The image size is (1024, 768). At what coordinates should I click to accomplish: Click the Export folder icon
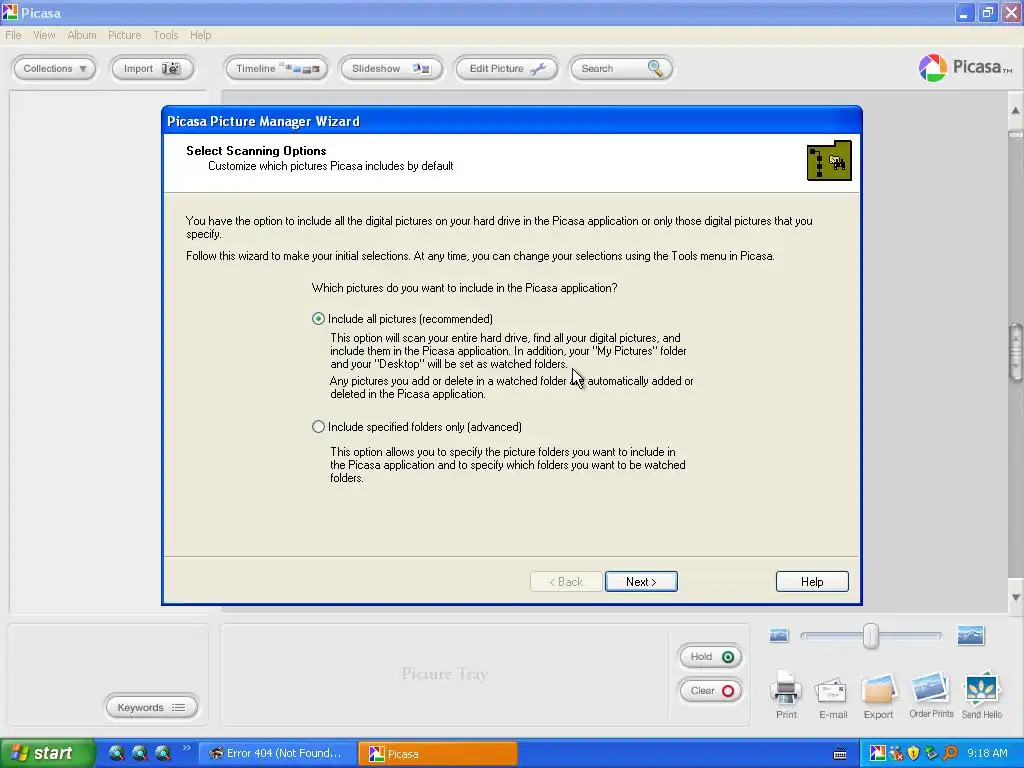[x=878, y=697]
